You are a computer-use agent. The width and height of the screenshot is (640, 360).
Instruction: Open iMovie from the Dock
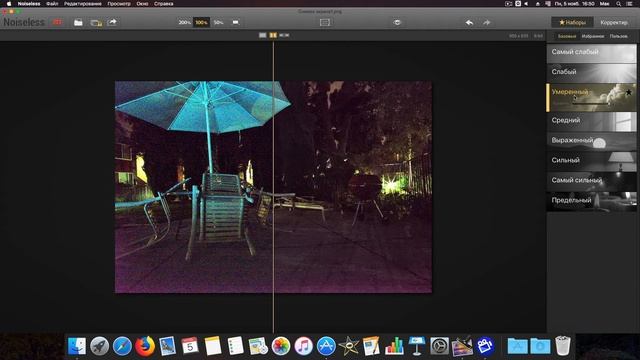[349, 346]
